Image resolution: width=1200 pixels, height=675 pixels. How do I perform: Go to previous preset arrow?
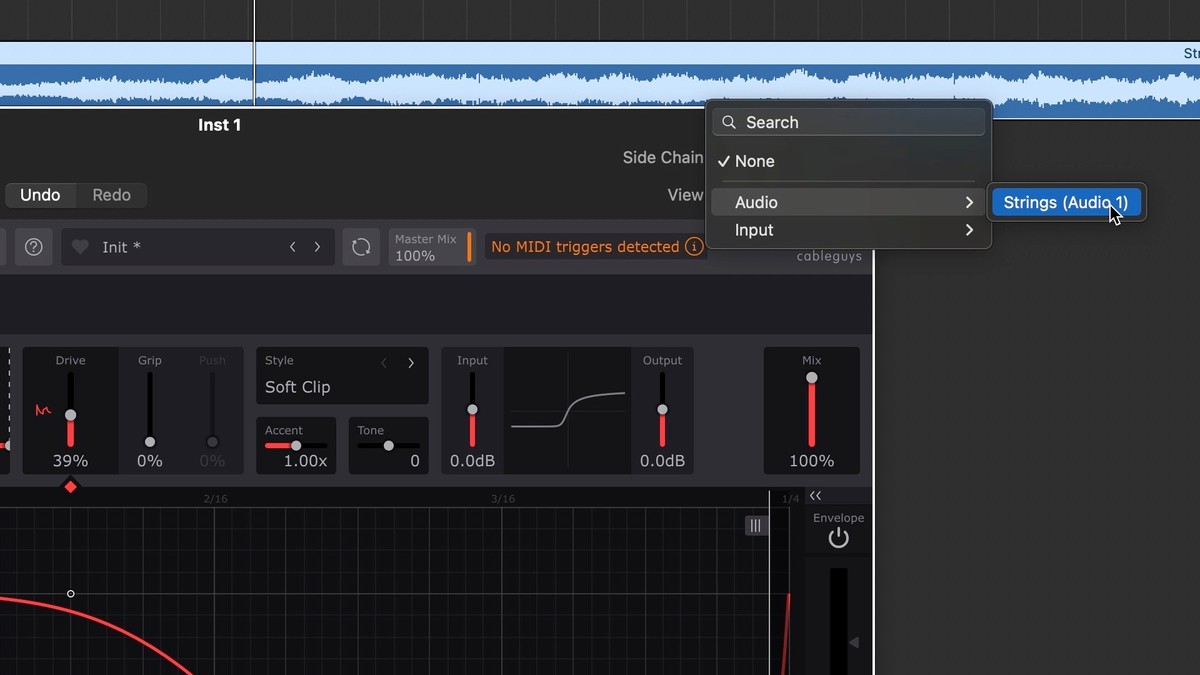[292, 247]
